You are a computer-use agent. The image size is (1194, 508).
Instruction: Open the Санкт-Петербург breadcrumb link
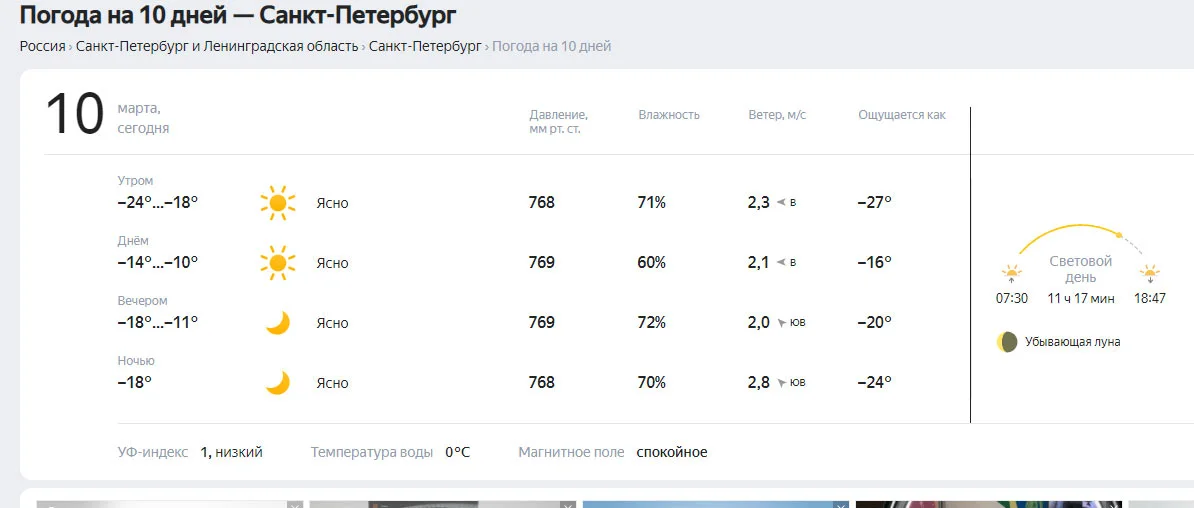tap(425, 46)
